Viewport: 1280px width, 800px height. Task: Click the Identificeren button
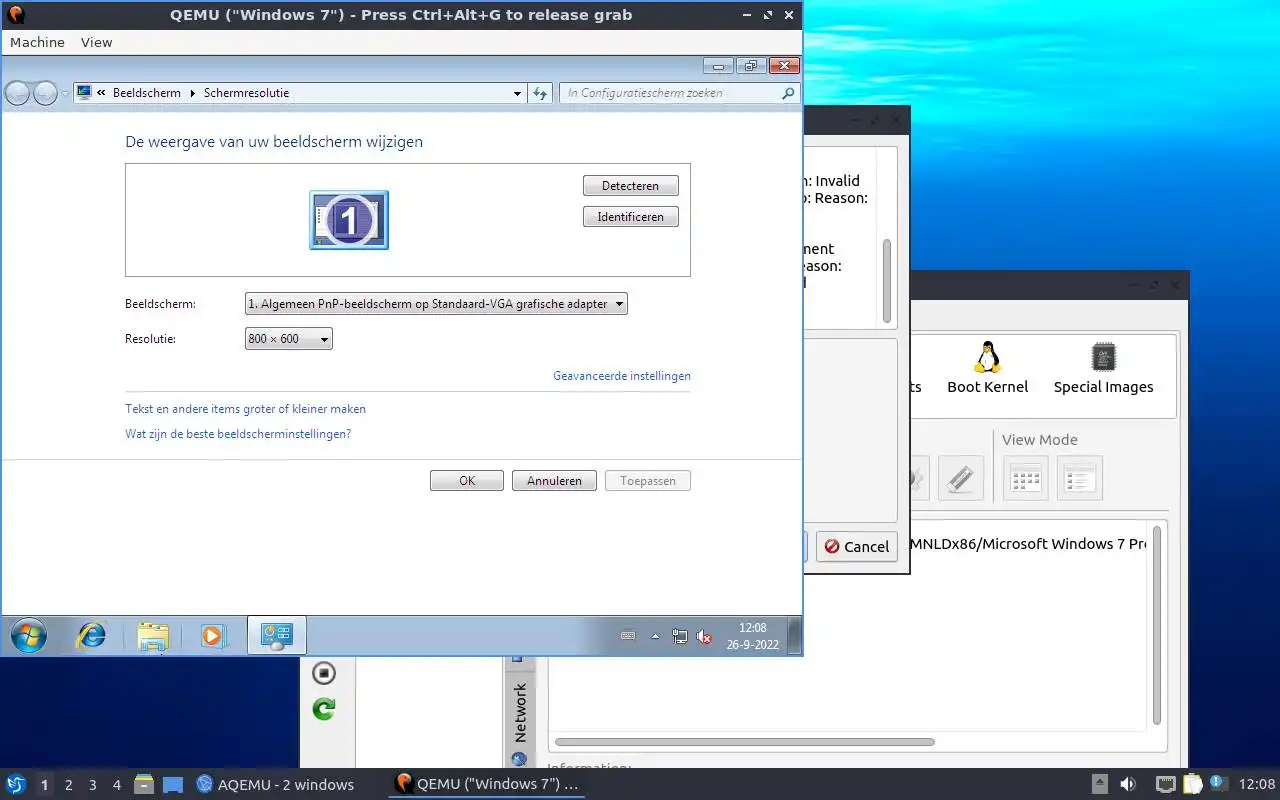click(630, 217)
